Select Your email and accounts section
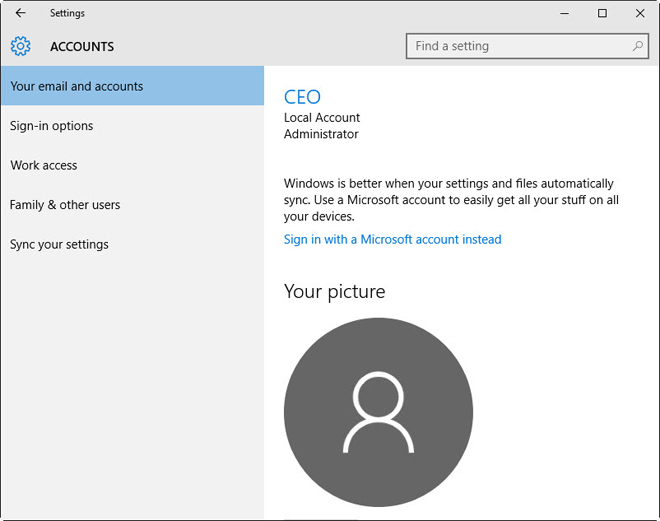The image size is (660, 521). tap(77, 86)
